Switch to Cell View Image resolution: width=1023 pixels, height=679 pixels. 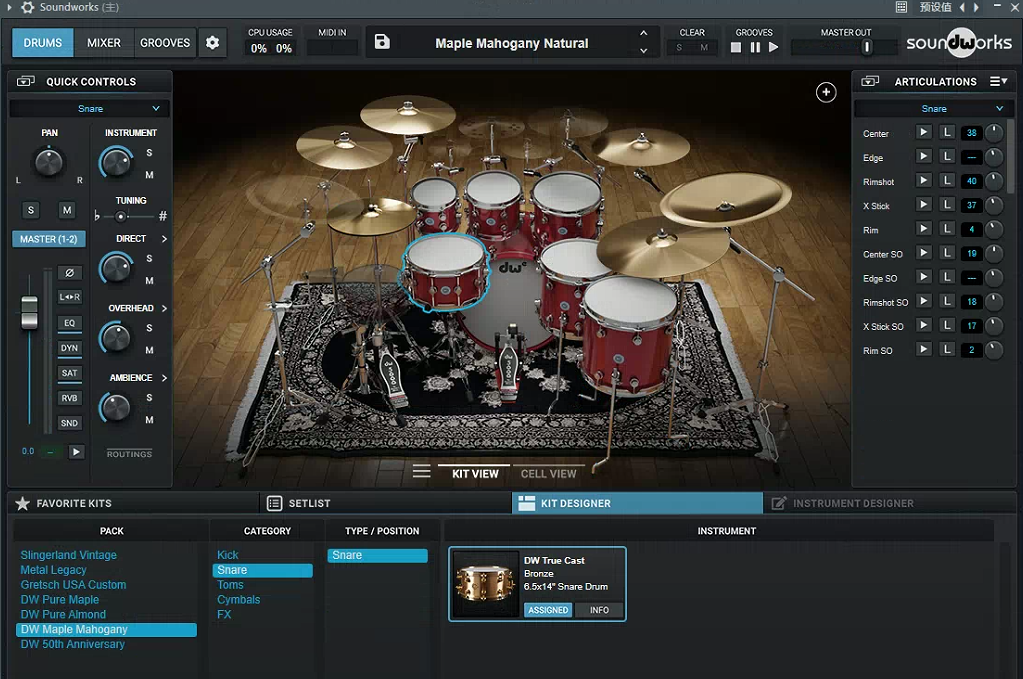pos(548,474)
